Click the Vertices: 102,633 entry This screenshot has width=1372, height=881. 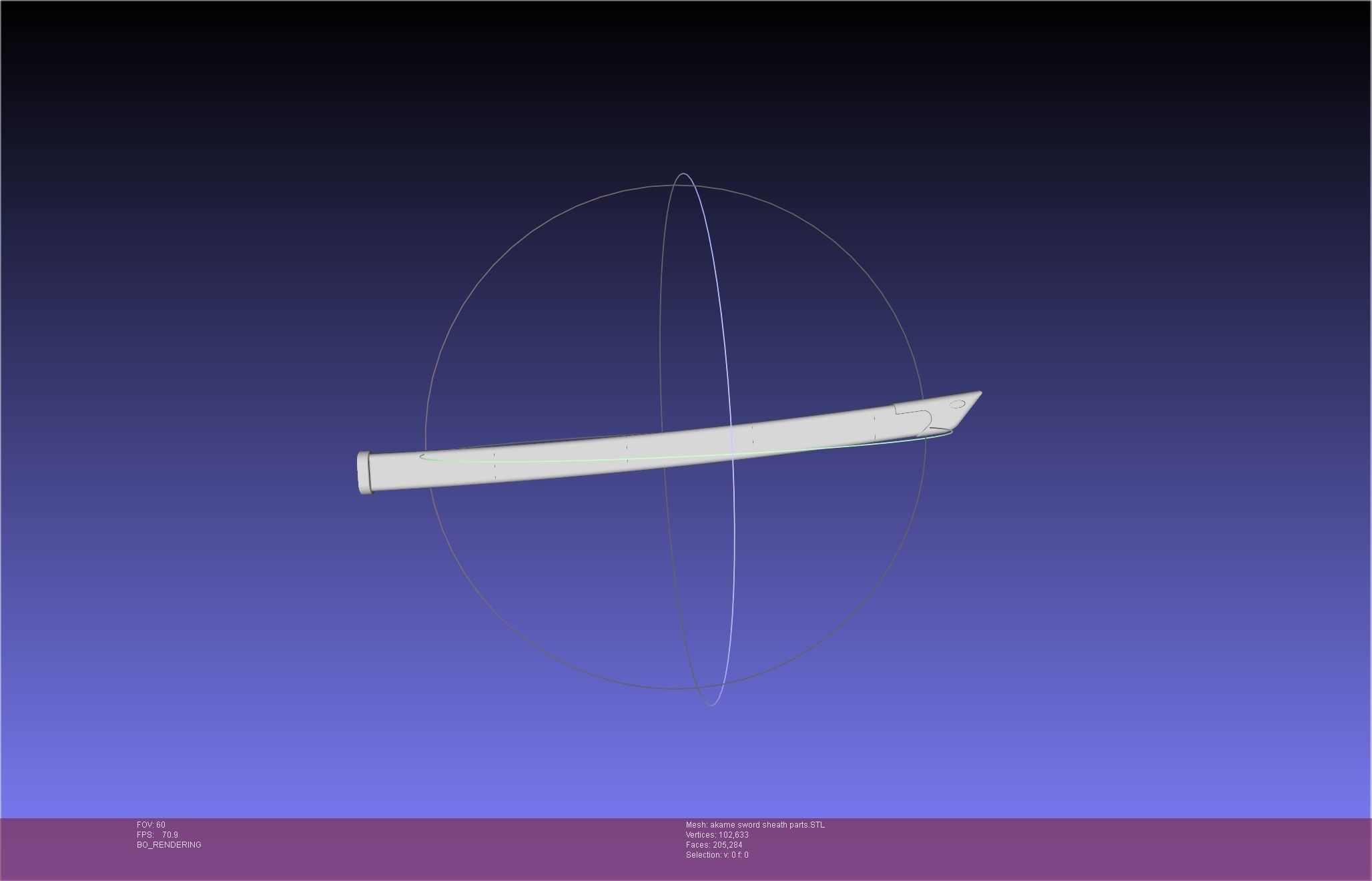[x=717, y=835]
